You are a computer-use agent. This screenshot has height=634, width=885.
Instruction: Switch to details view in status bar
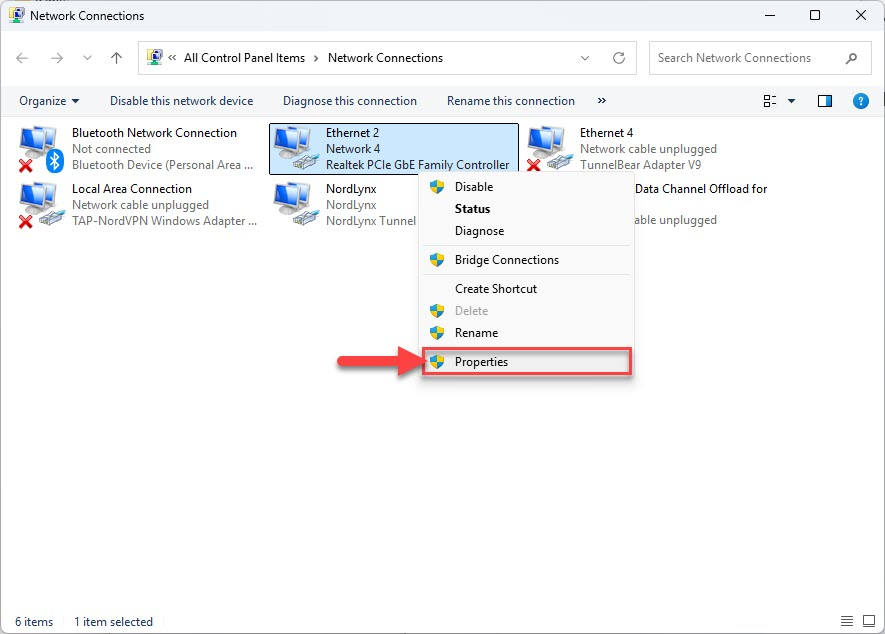click(847, 621)
